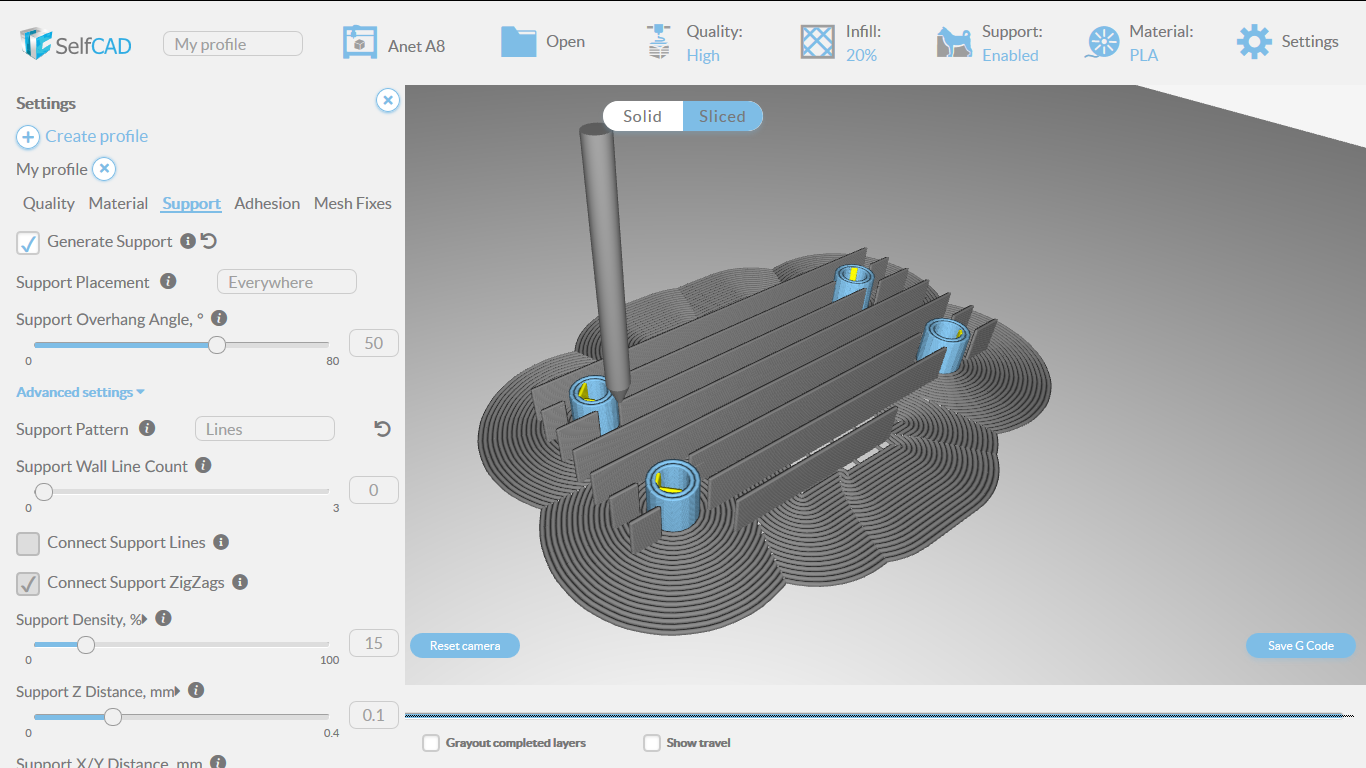Switch to the Adhesion tab
Image resolution: width=1366 pixels, height=768 pixels.
[x=267, y=203]
